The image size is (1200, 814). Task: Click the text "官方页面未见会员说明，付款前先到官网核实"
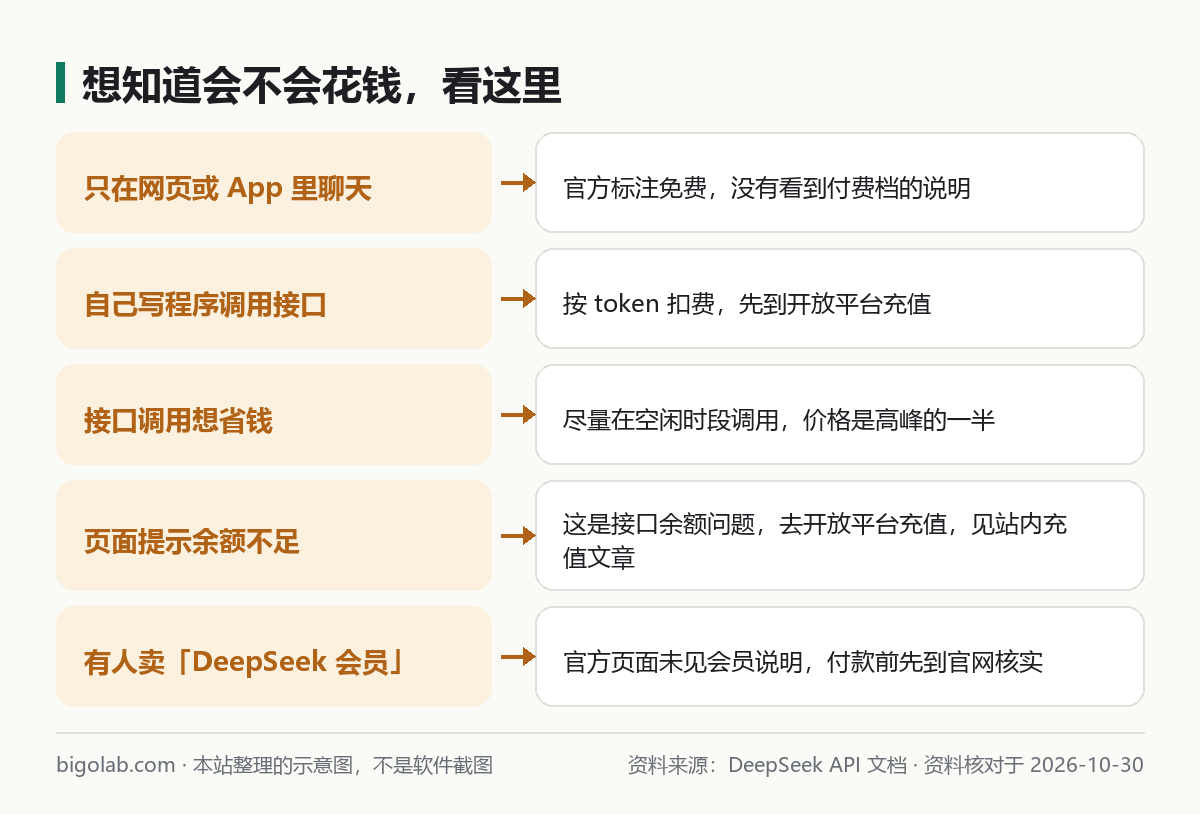click(x=803, y=662)
